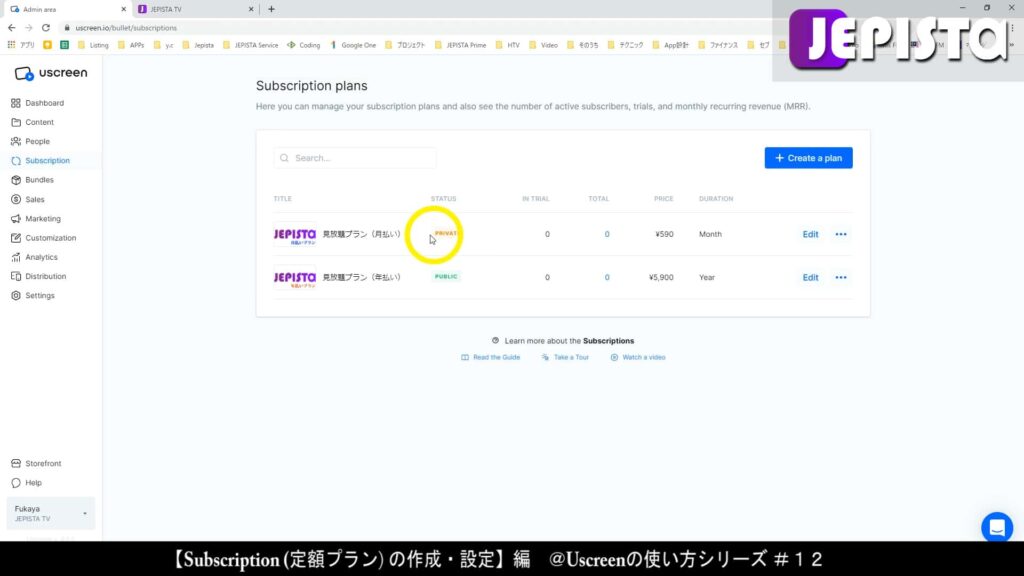The width and height of the screenshot is (1024, 576).
Task: Open Watch a video link
Action: pos(638,357)
